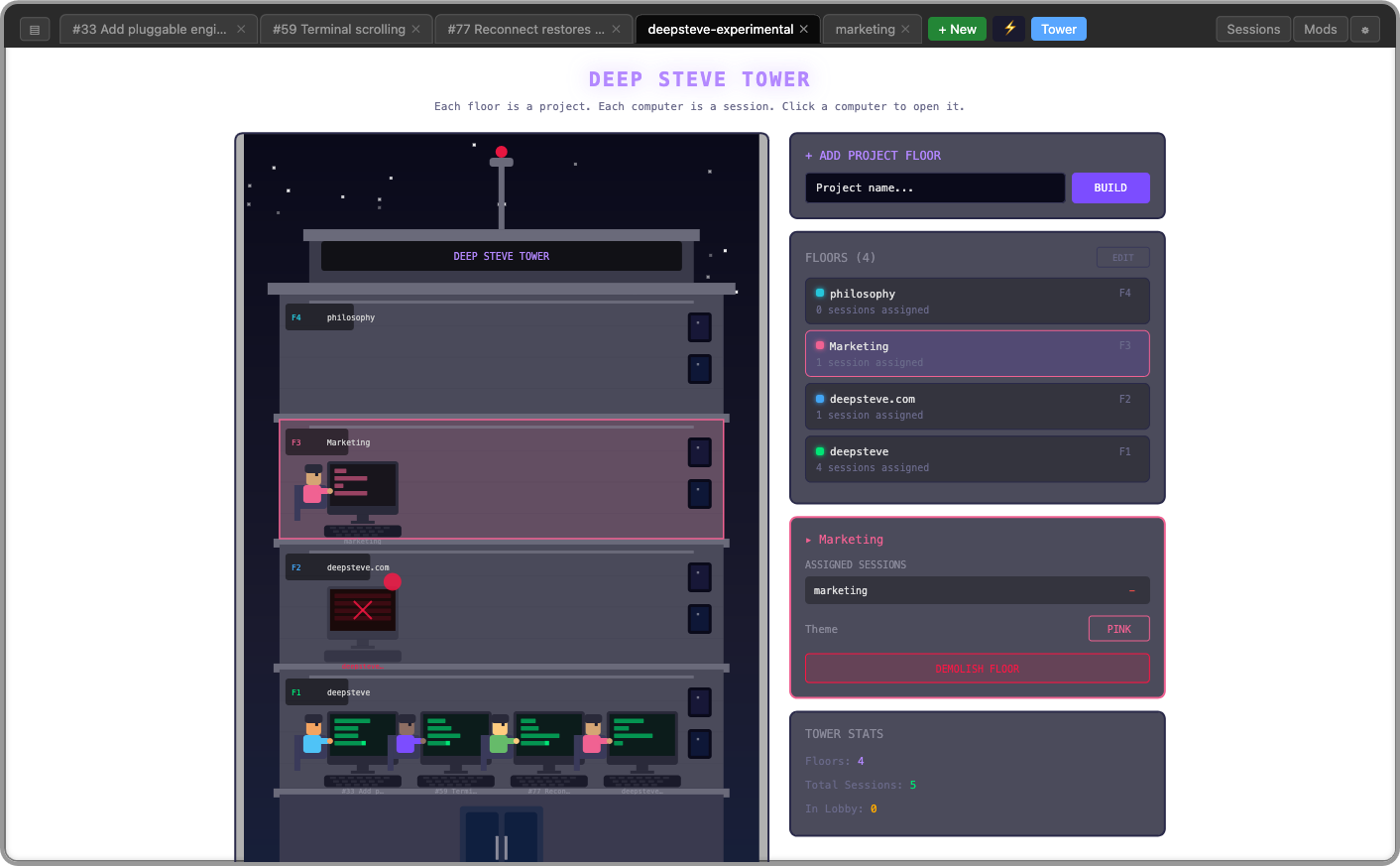Click DEMOLISH FLOOR in the Marketing panel
This screenshot has width=1400, height=866.
(977, 668)
